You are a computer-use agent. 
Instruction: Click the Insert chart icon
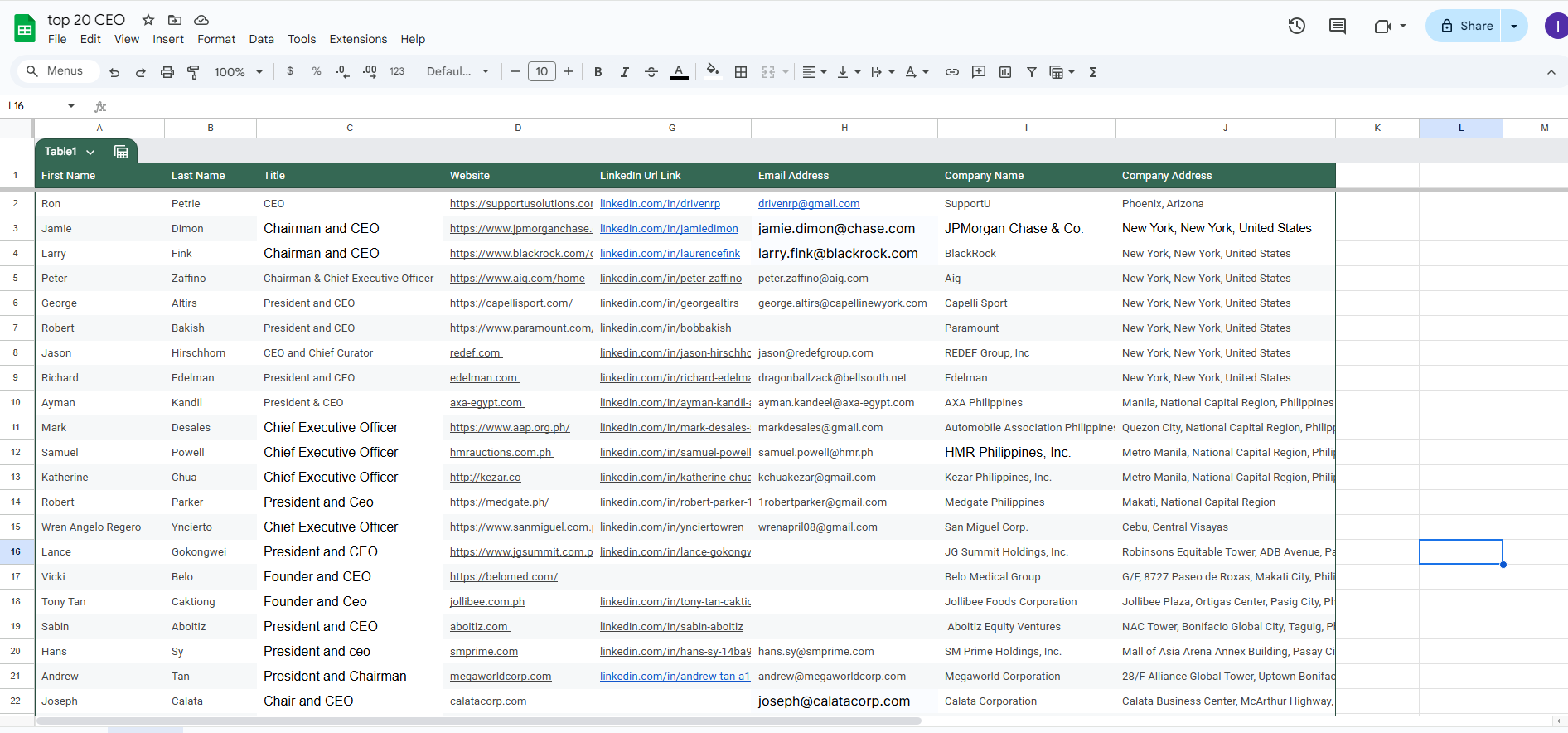pos(1005,72)
